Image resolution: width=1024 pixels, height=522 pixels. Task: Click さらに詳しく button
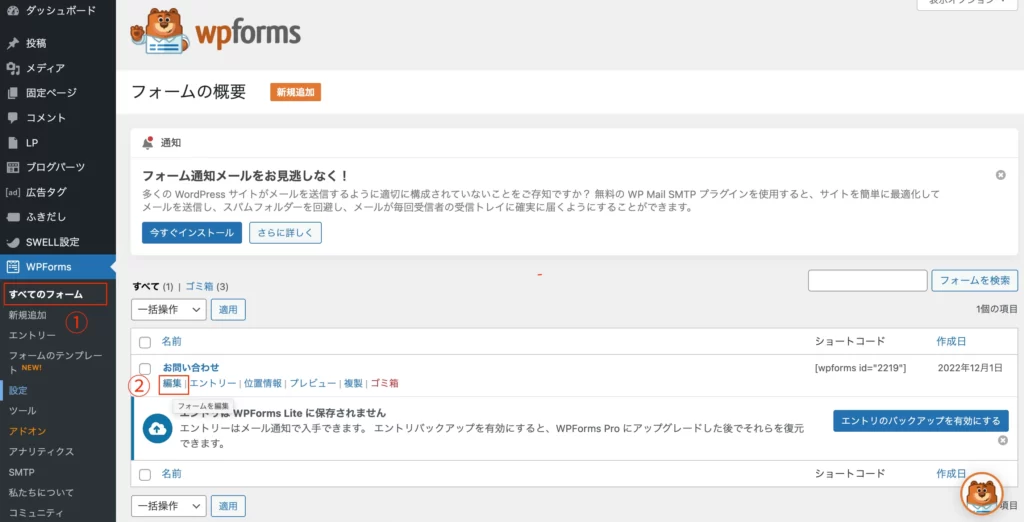(x=285, y=233)
